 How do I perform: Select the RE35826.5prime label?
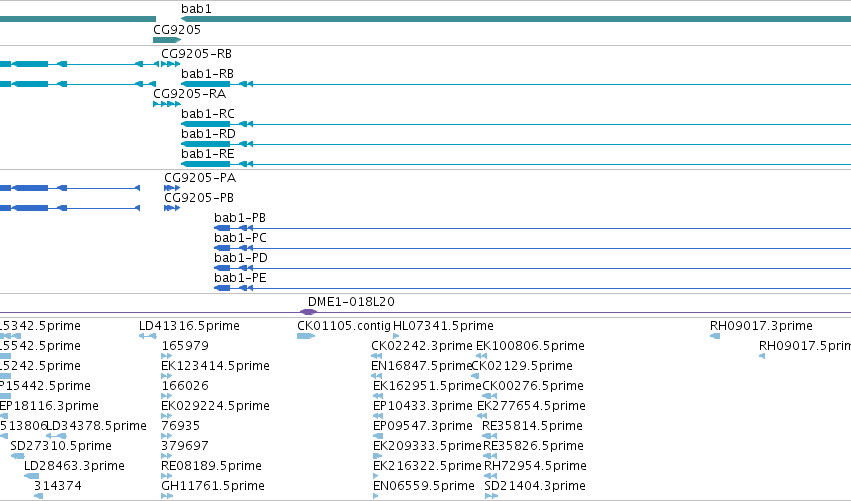(534, 447)
